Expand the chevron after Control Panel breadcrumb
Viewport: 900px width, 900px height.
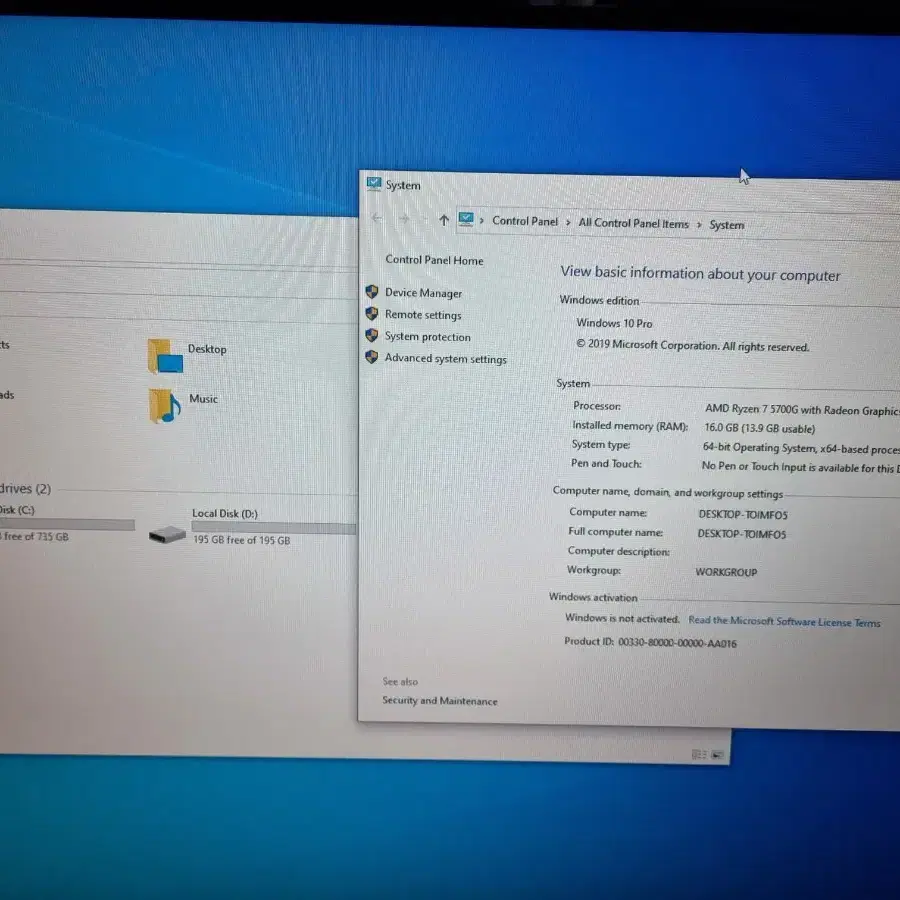tap(568, 223)
